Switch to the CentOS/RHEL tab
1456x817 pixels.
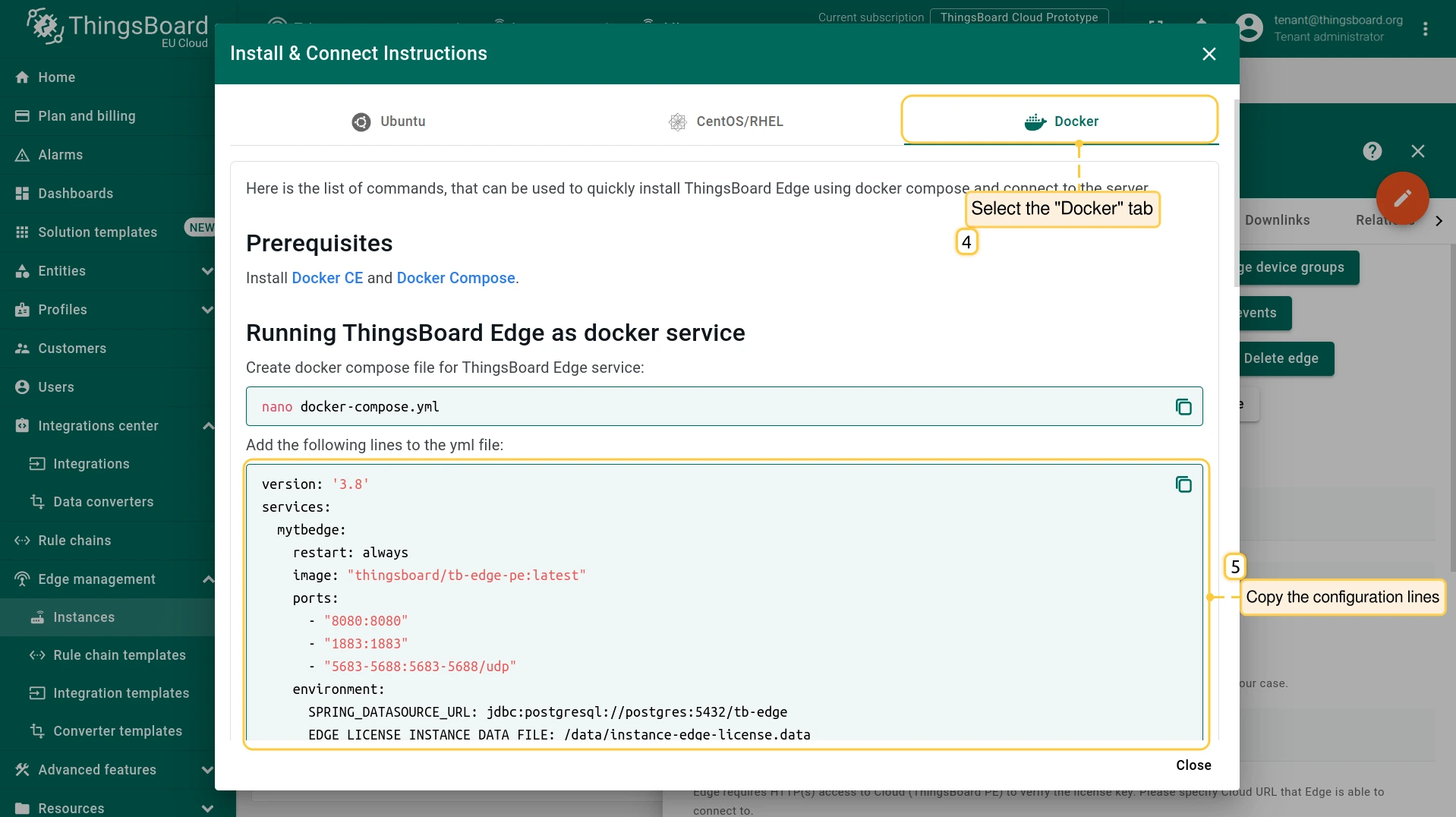click(725, 121)
